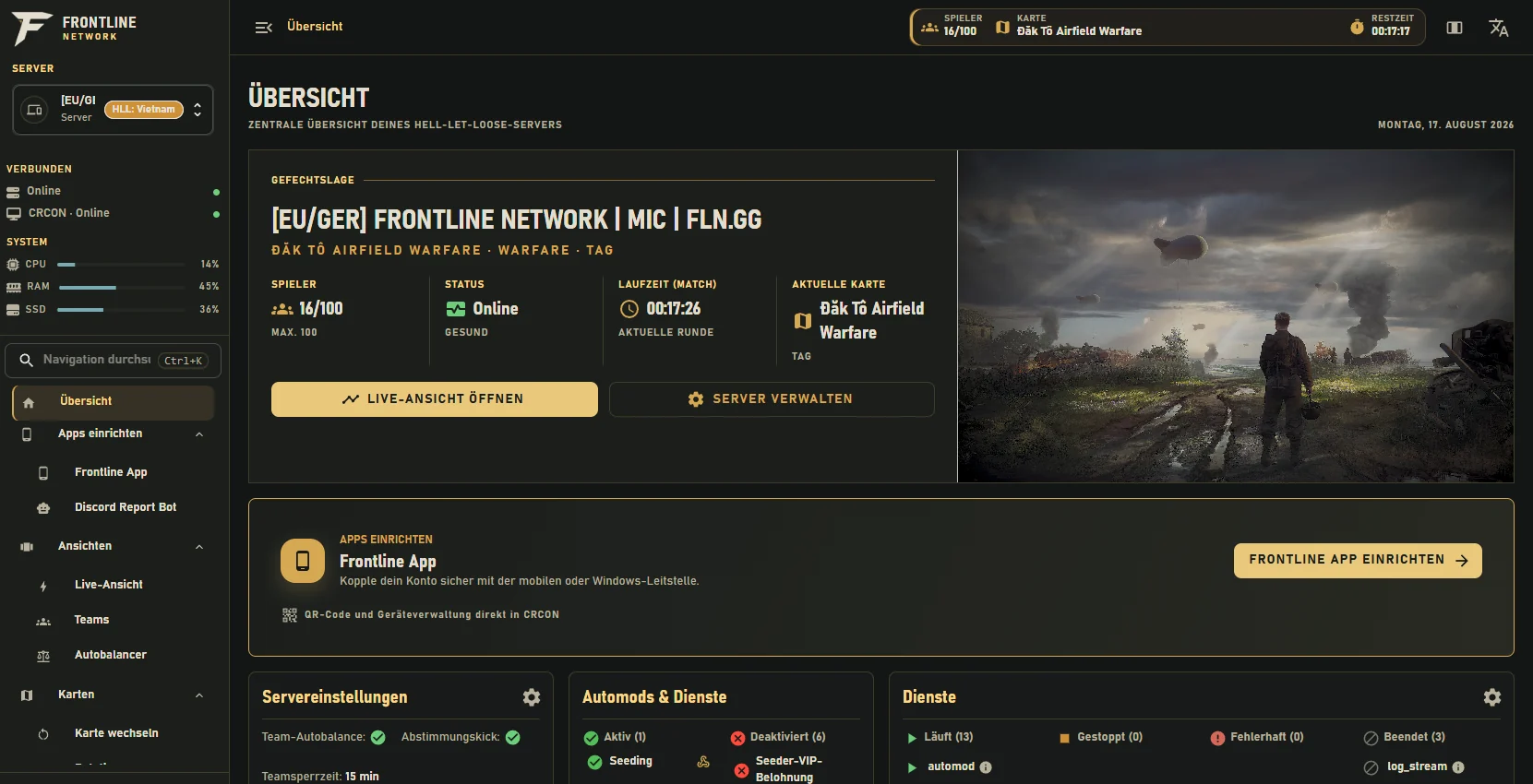Click the Frontline App phone tile icon
The image size is (1533, 784).
(303, 561)
